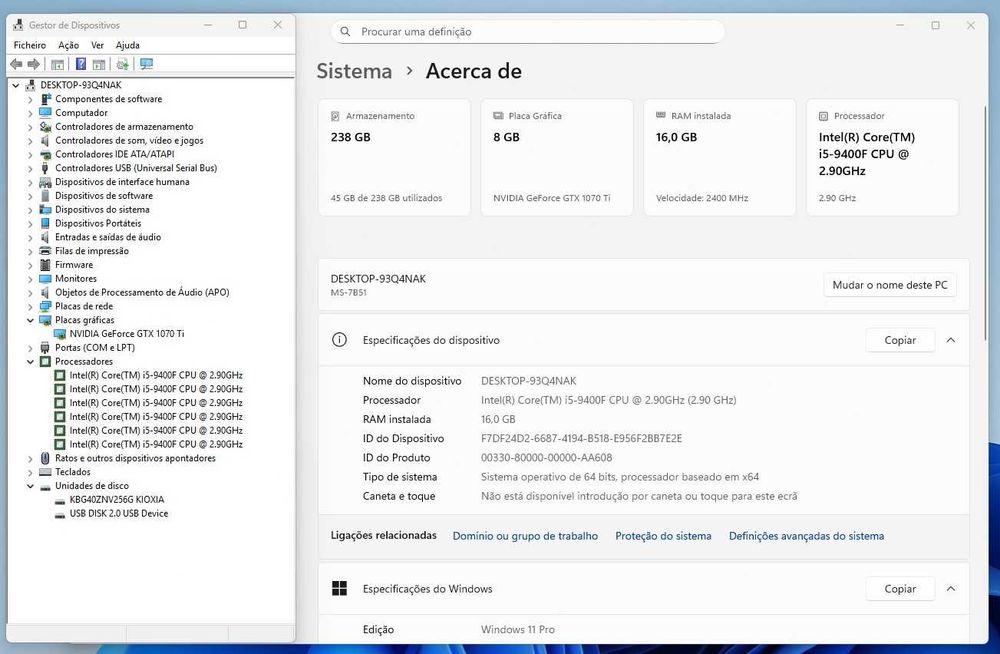
Task: Click the Teclados keyboard icon
Action: tap(45, 472)
